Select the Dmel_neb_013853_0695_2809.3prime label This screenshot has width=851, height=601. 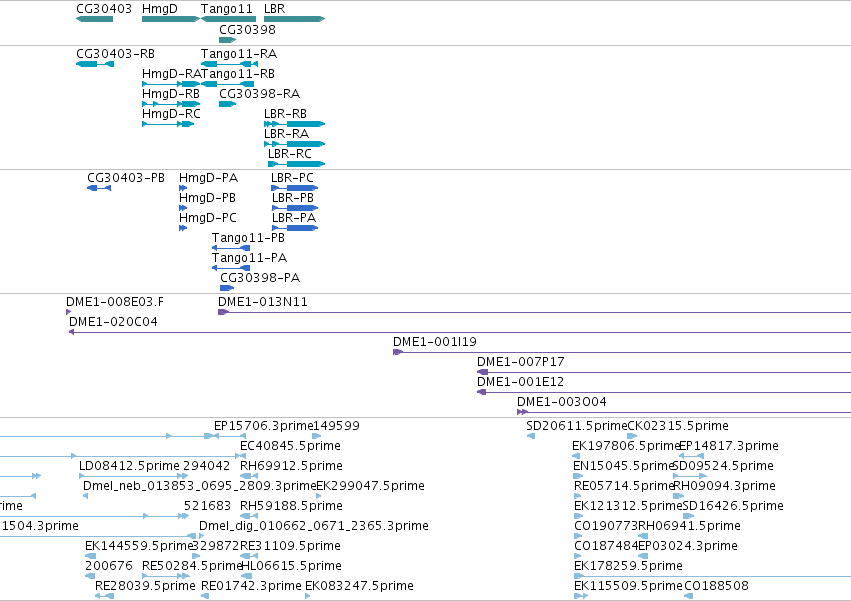pyautogui.click(x=199, y=486)
